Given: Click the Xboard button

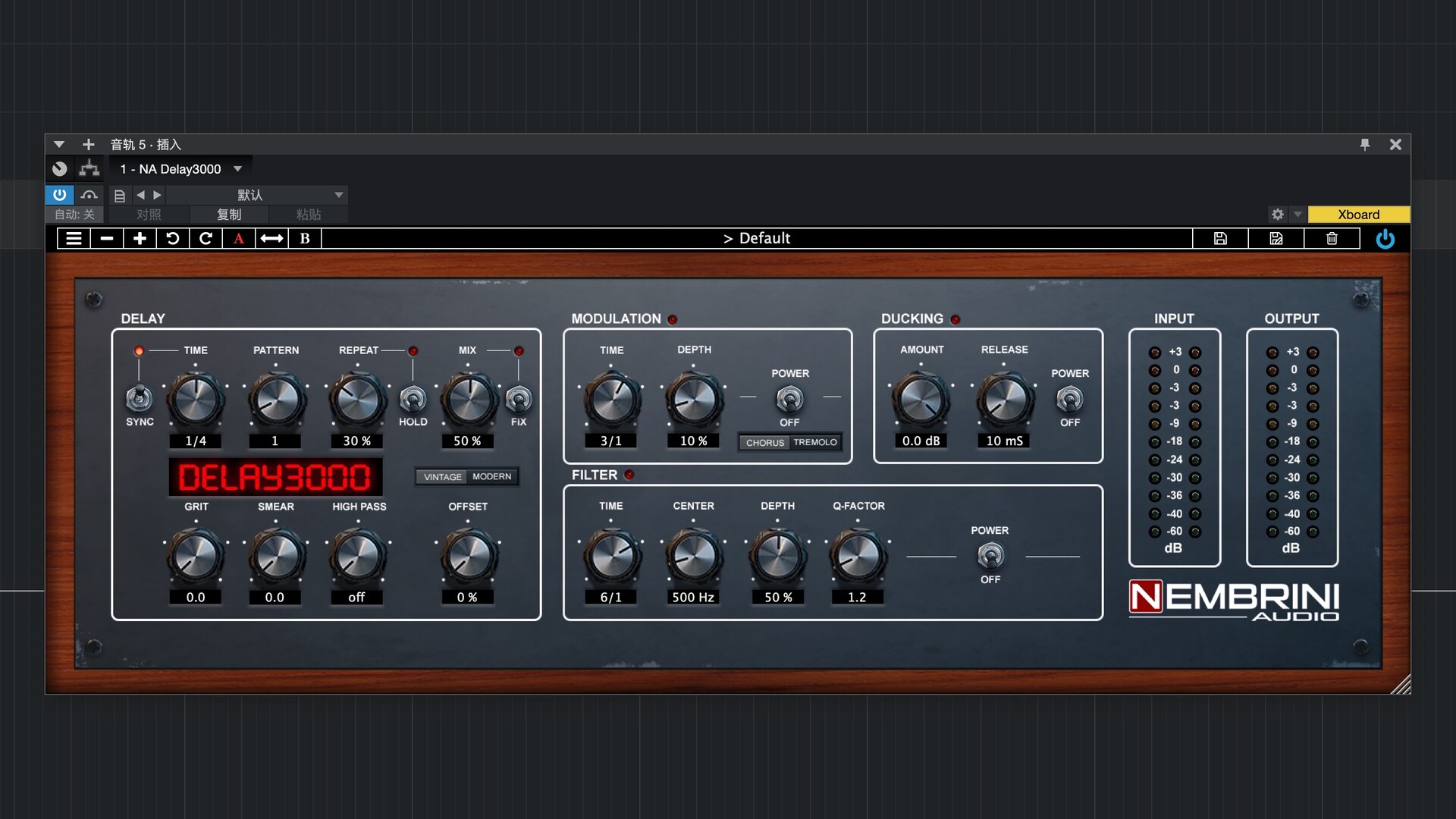Looking at the screenshot, I should (1358, 215).
